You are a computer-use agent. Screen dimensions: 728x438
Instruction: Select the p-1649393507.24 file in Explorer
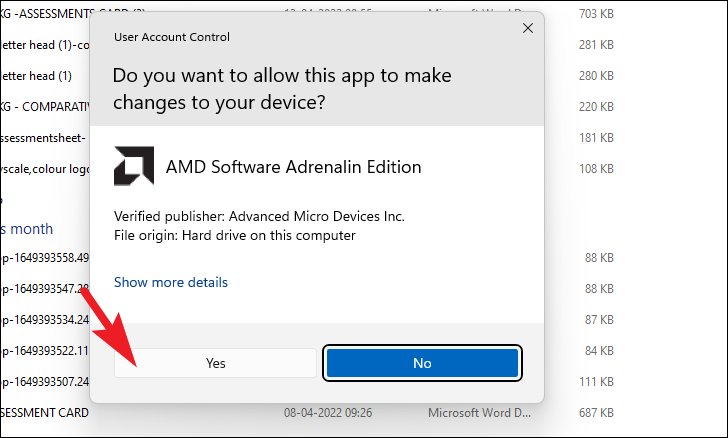pyautogui.click(x=45, y=382)
